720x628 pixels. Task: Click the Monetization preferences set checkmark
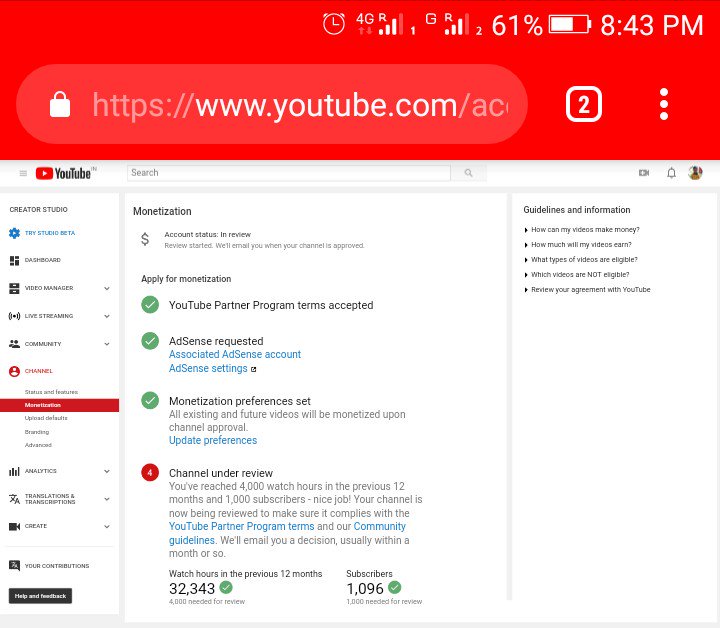click(x=150, y=400)
